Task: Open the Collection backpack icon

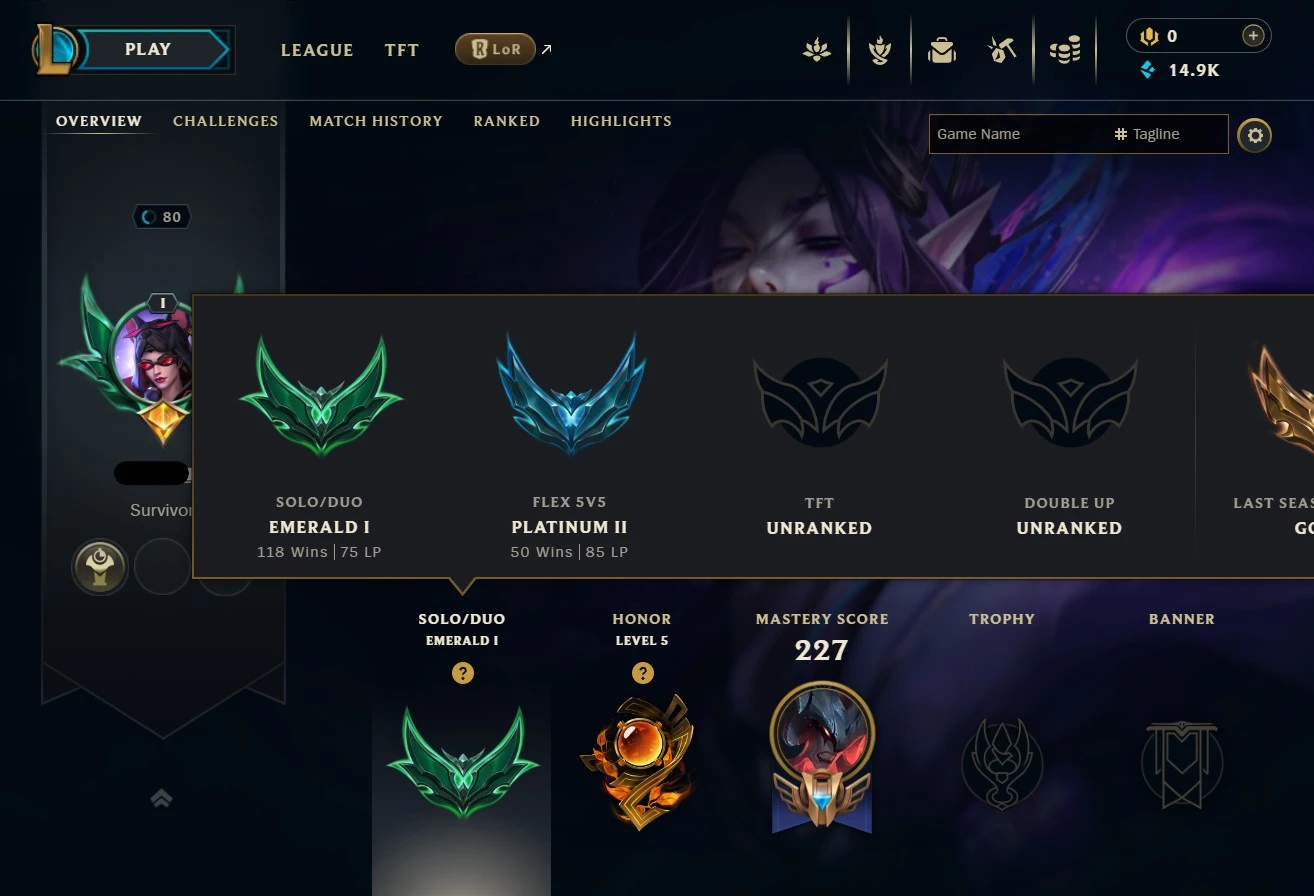Action: (942, 50)
